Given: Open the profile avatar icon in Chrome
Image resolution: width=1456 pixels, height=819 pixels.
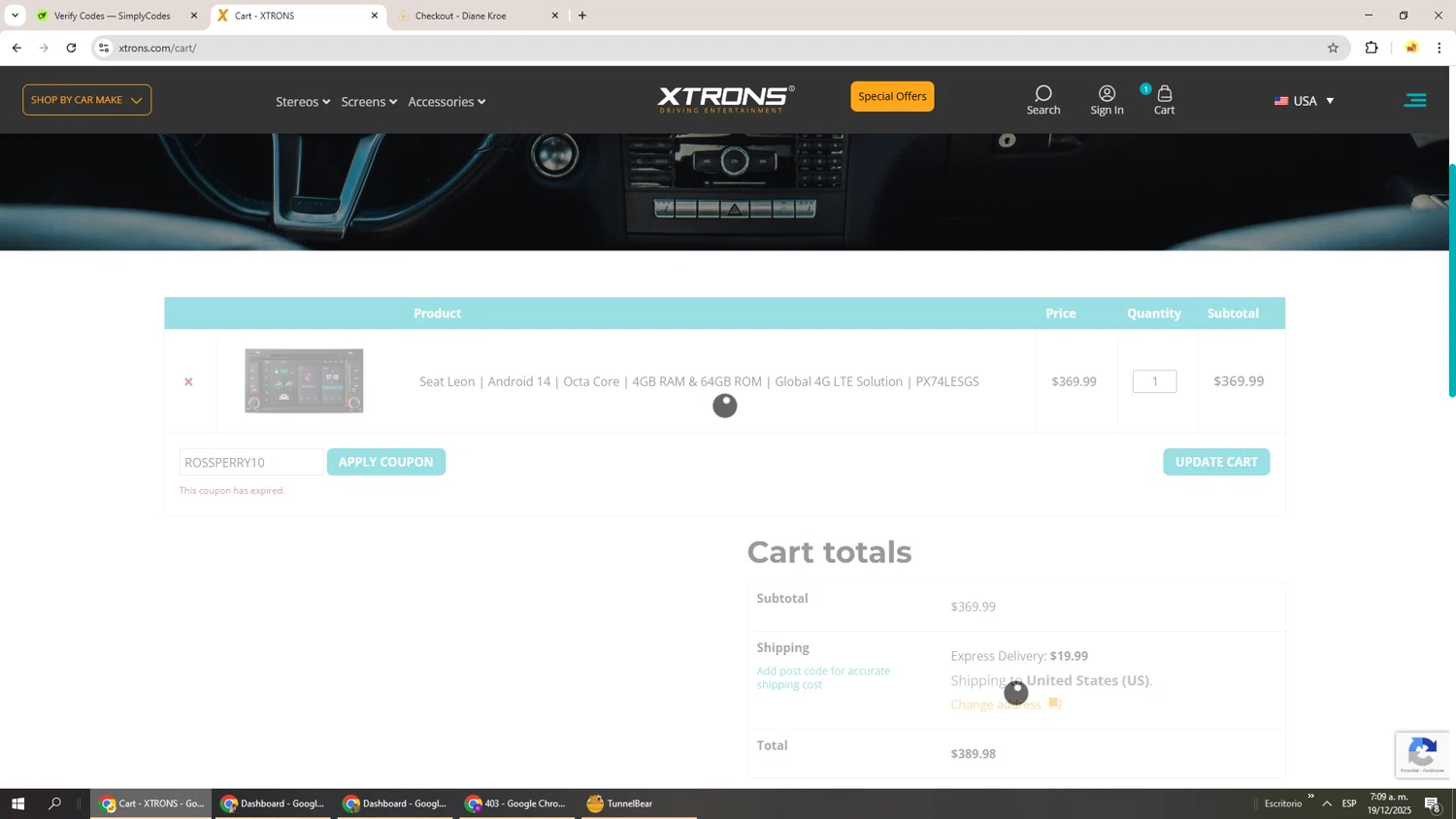Looking at the screenshot, I should (1411, 48).
